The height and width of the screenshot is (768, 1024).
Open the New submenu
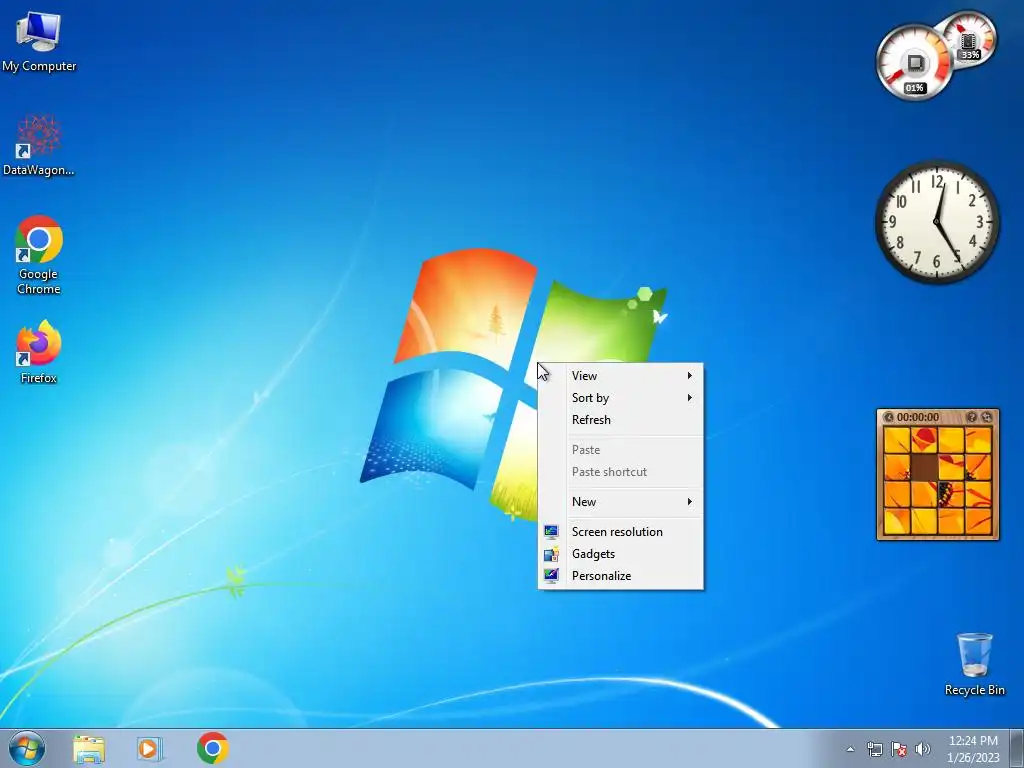pos(620,502)
